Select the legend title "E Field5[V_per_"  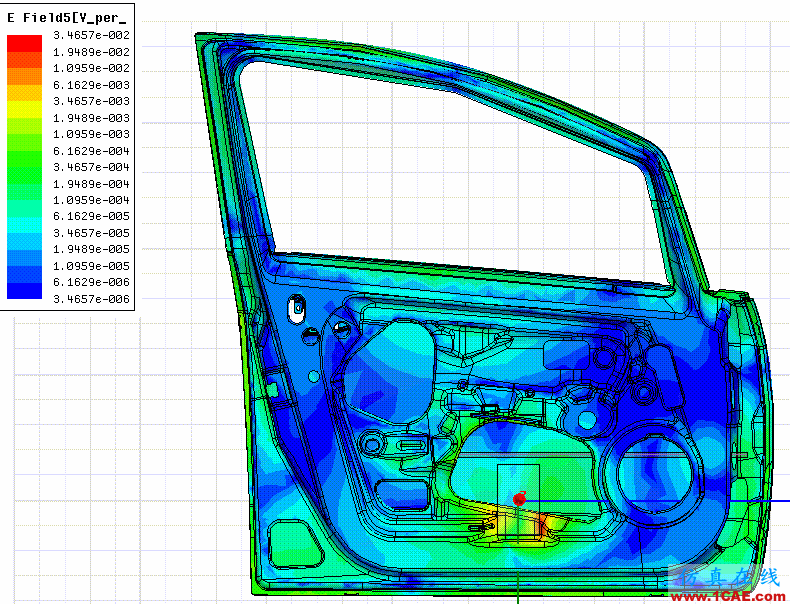66,19
